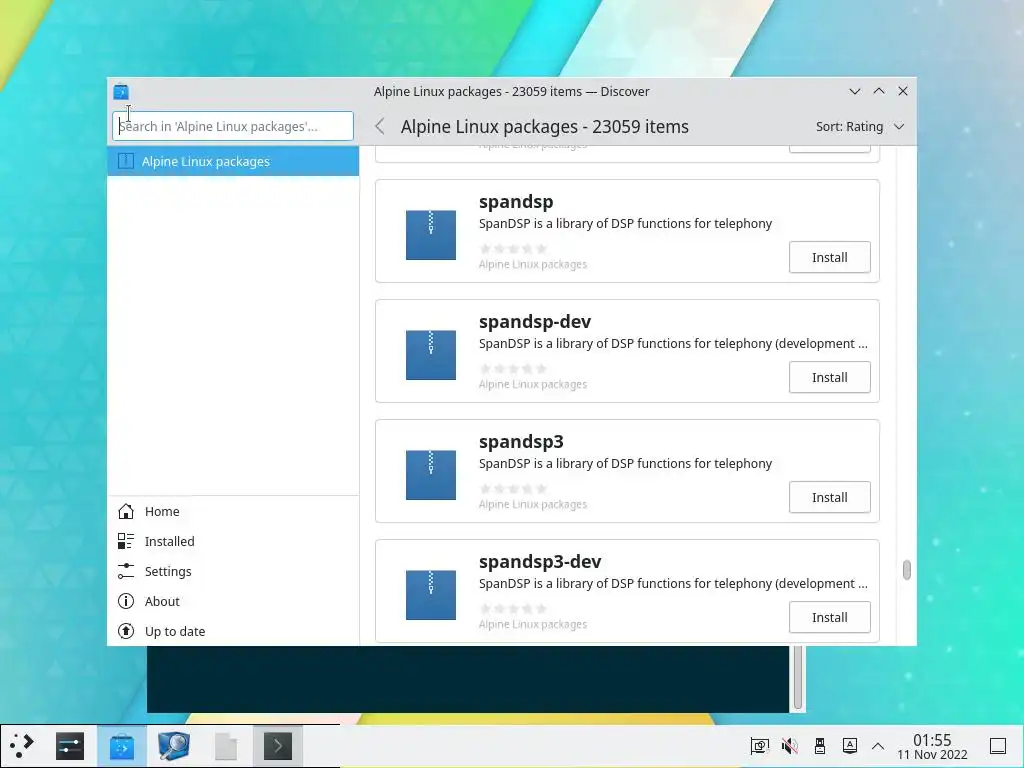Click the package list scrollbar handle

906,570
